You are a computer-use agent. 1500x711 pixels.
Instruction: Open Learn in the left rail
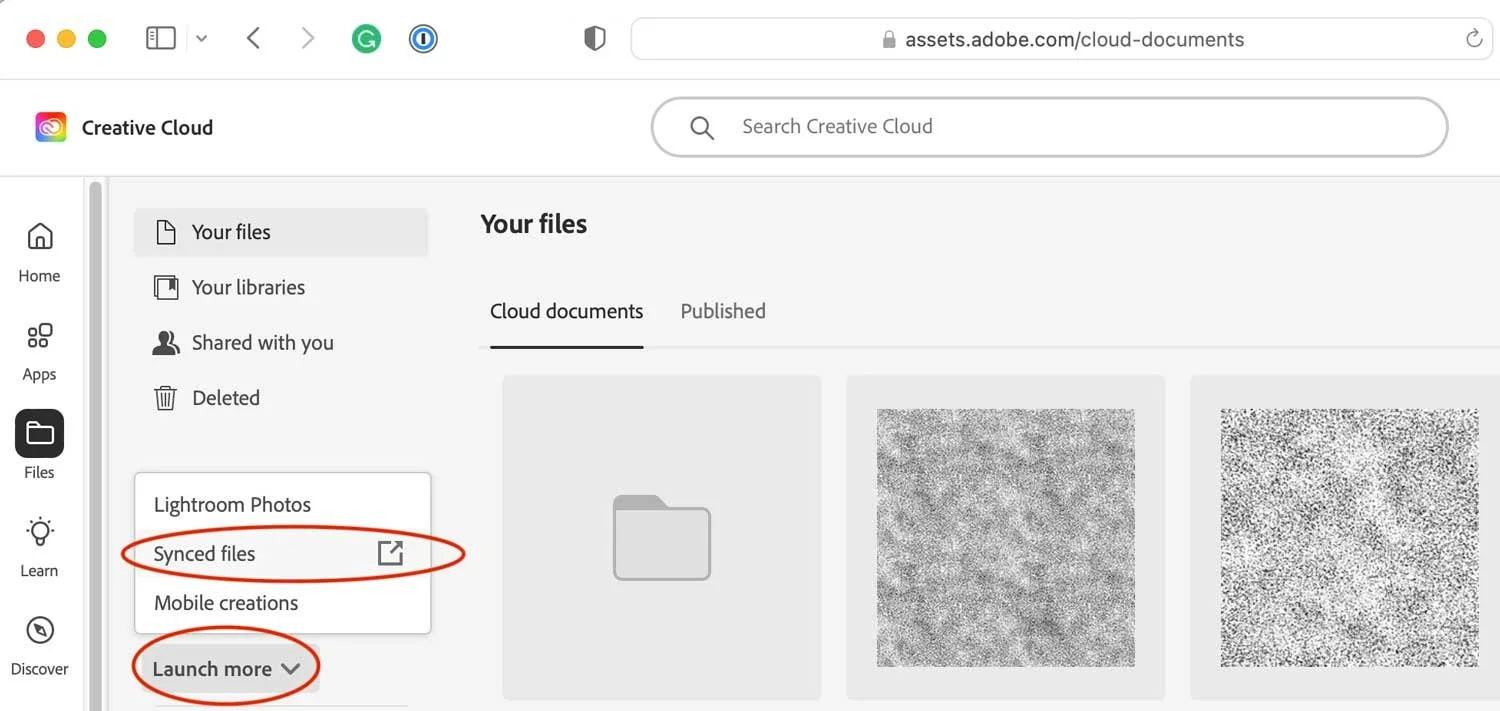(39, 547)
